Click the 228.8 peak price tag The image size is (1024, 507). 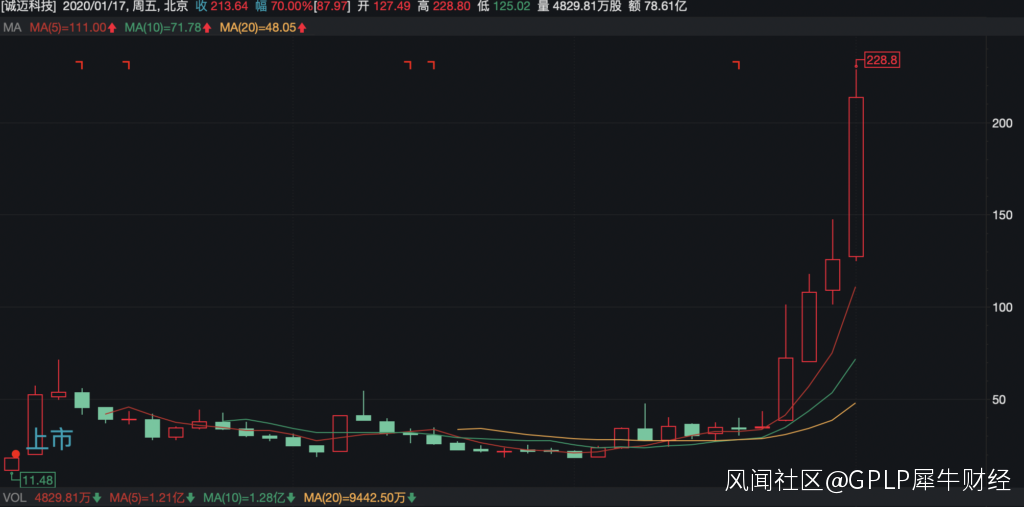(x=883, y=60)
